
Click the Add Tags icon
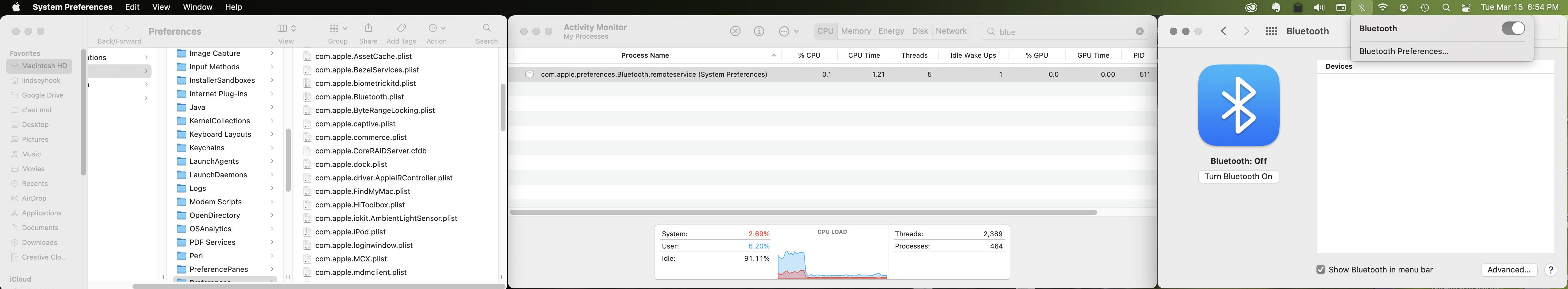click(401, 28)
